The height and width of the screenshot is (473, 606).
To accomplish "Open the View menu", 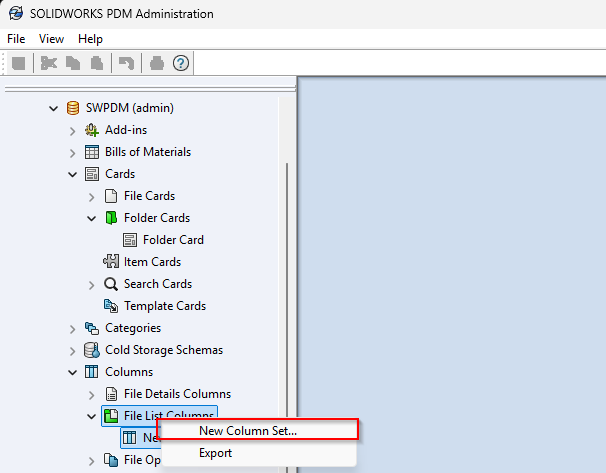I will click(x=51, y=39).
